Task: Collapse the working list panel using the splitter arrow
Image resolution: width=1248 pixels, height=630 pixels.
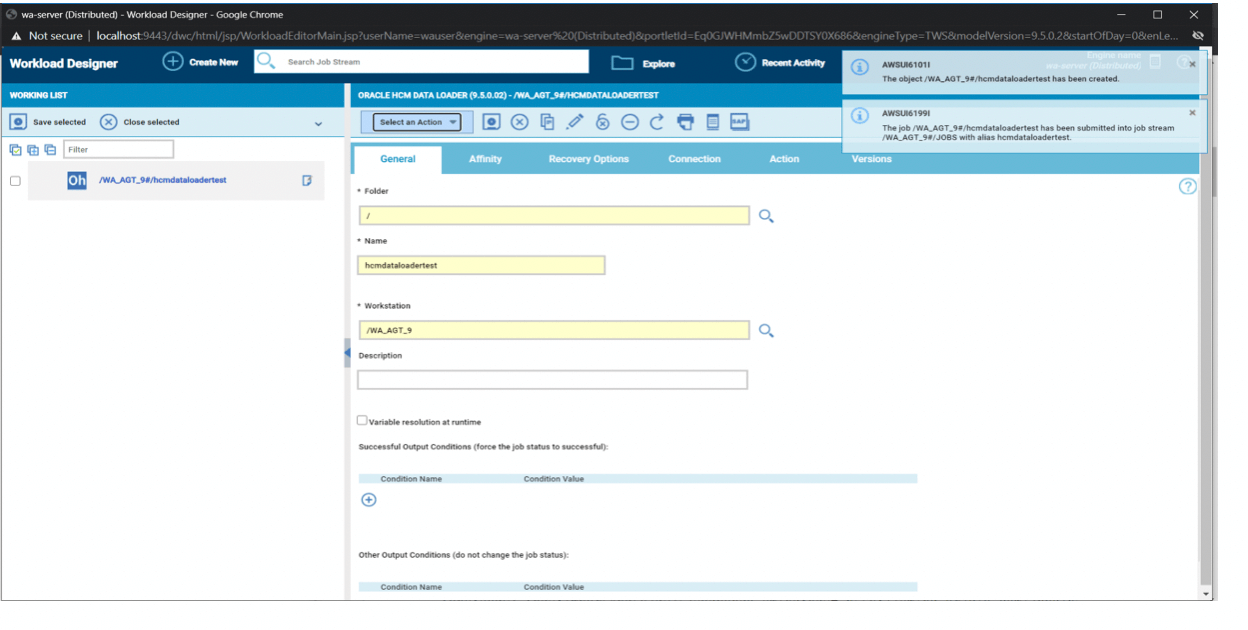Action: (x=347, y=353)
